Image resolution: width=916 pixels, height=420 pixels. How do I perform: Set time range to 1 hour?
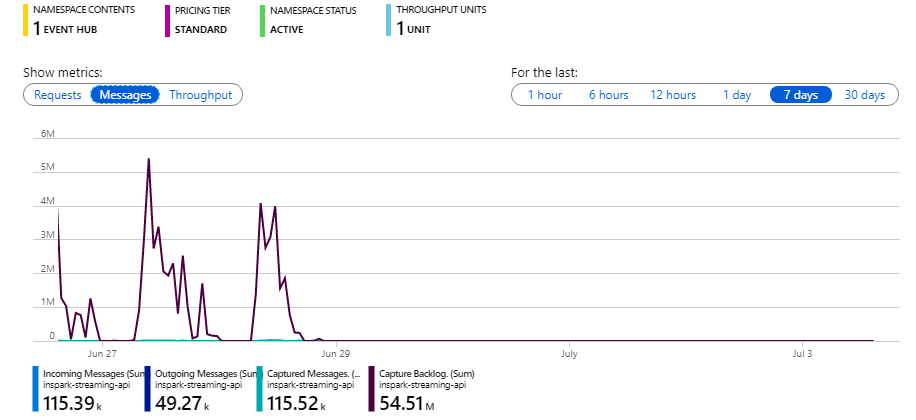(544, 95)
